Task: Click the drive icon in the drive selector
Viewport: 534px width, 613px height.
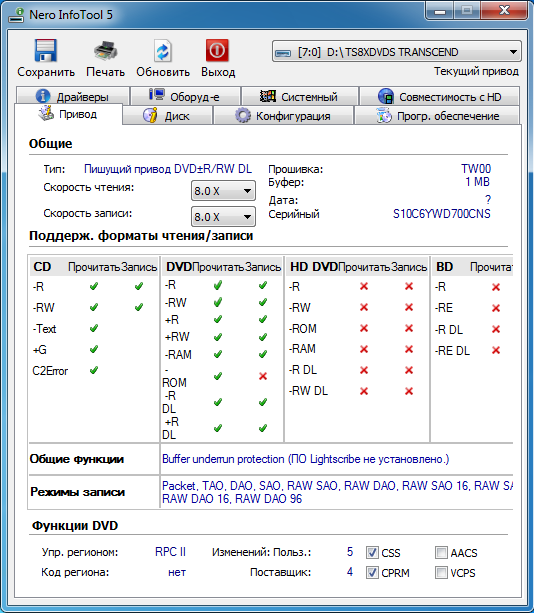Action: click(283, 52)
